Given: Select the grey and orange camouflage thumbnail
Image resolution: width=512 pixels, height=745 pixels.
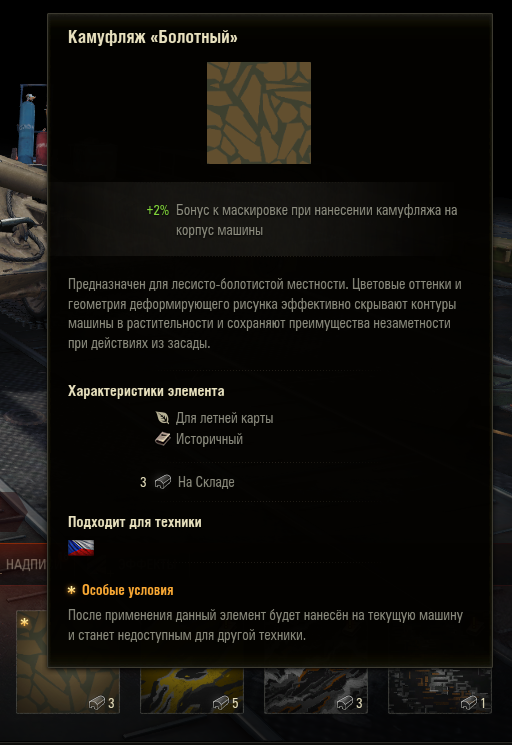Looking at the screenshot, I should 315,690.
